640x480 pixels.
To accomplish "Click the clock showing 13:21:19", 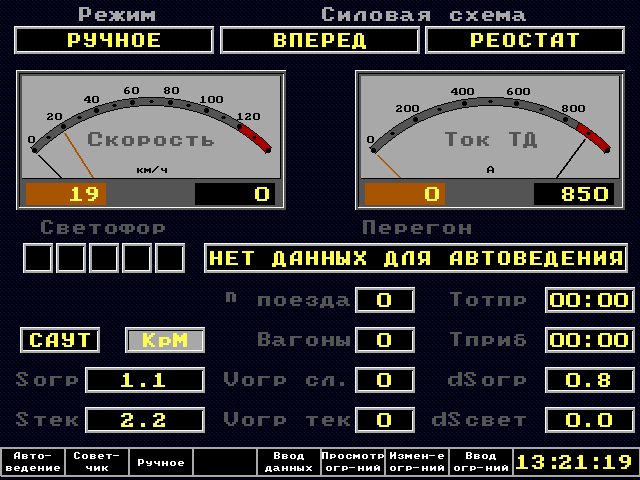I will coord(576,462).
